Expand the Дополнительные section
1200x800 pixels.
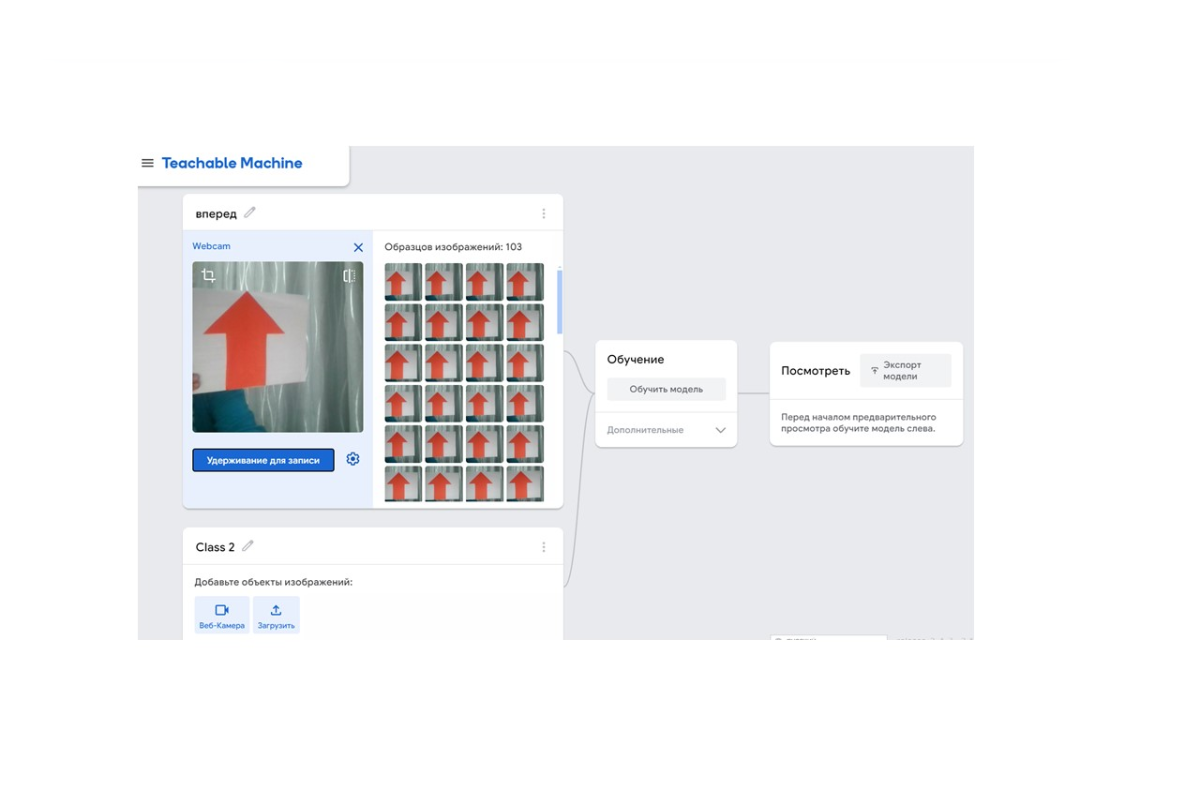[646, 430]
